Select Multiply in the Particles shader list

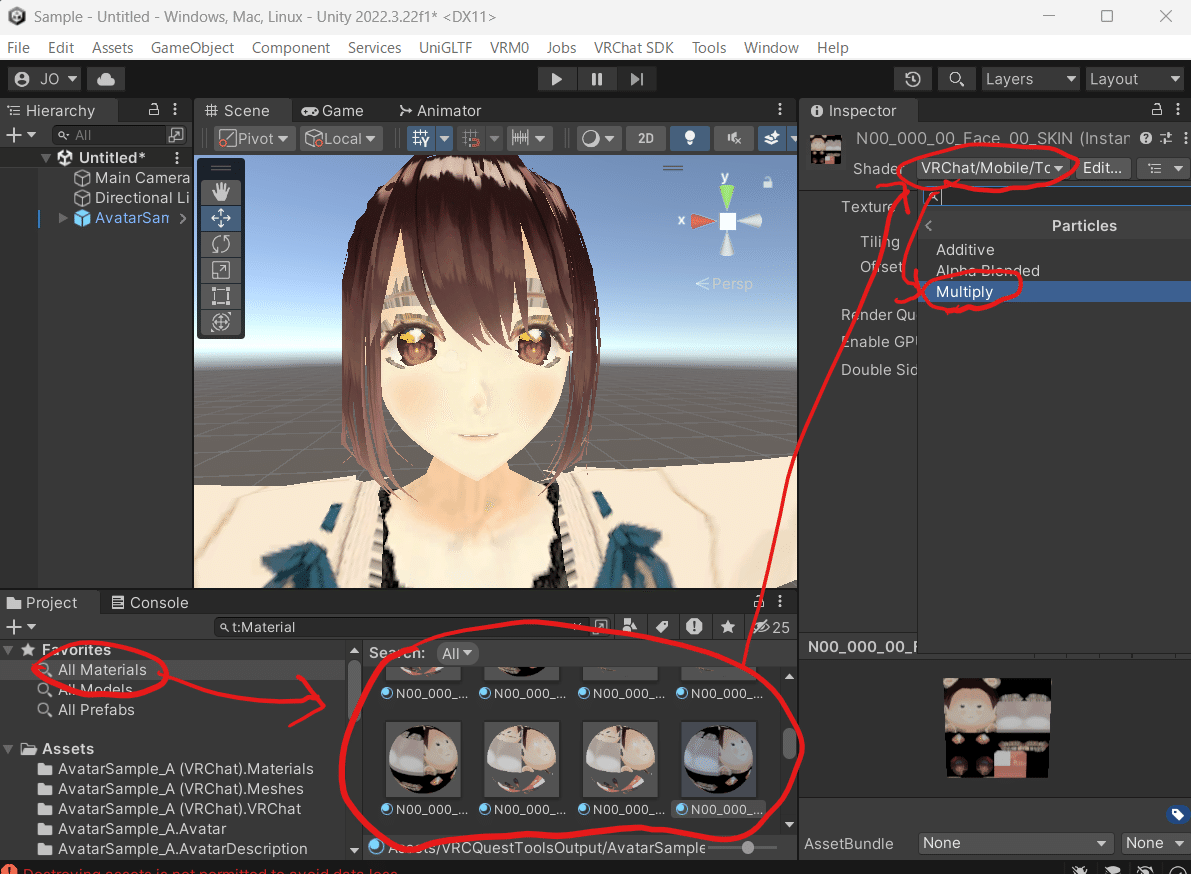pos(963,291)
